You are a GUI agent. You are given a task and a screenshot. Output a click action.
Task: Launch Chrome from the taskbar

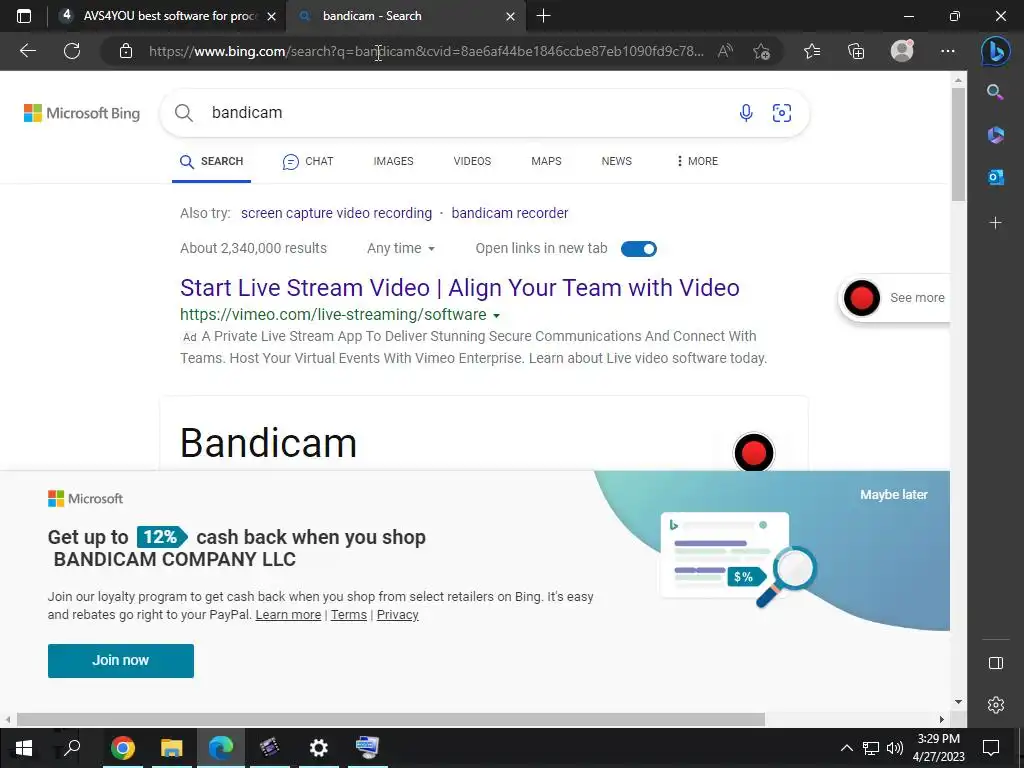point(123,748)
